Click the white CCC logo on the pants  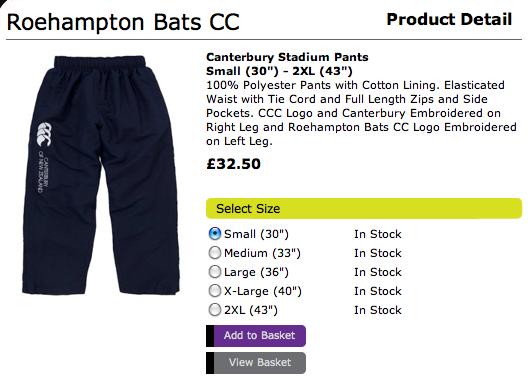(43, 134)
